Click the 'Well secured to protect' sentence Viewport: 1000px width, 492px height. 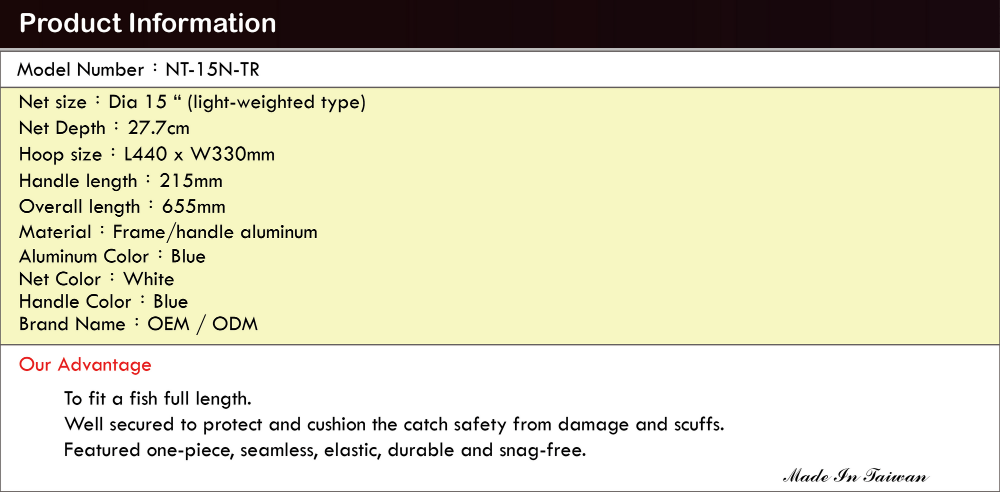[x=394, y=424]
